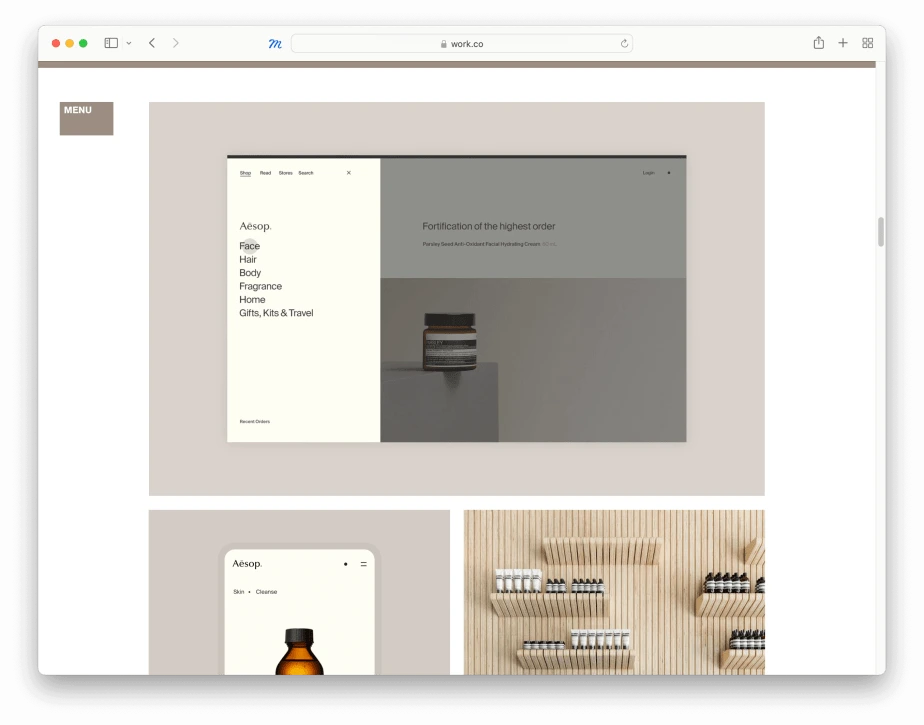
Task: Choose the Body category
Action: click(x=250, y=273)
